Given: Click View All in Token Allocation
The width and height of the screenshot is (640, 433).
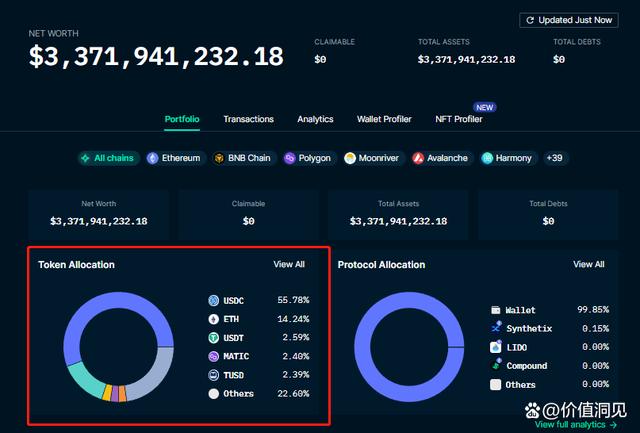Looking at the screenshot, I should pyautogui.click(x=289, y=264).
